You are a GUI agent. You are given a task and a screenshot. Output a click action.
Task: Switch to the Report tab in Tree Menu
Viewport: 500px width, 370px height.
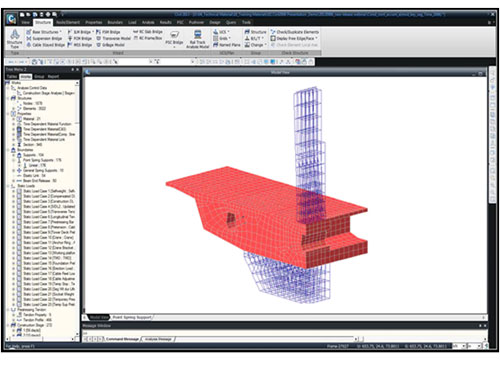(x=53, y=76)
